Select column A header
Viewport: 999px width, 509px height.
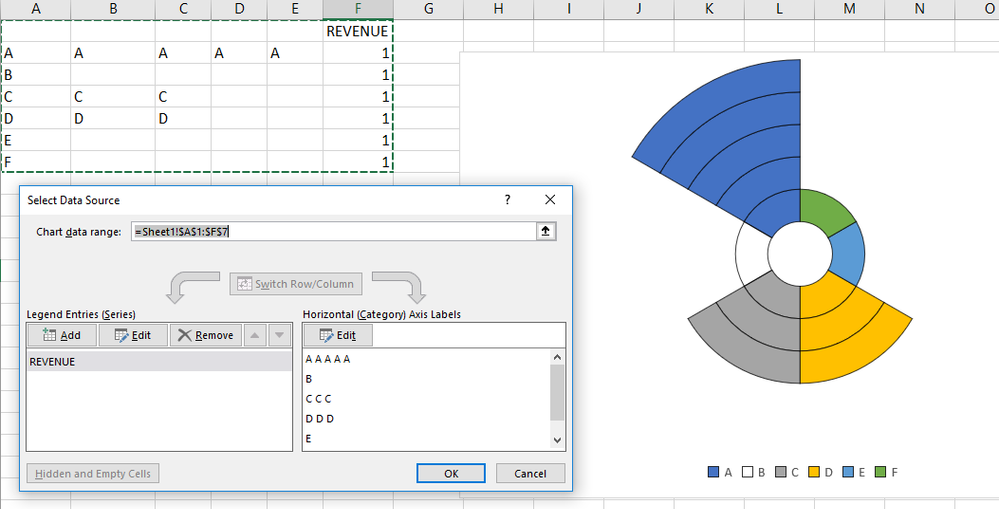[x=36, y=9]
